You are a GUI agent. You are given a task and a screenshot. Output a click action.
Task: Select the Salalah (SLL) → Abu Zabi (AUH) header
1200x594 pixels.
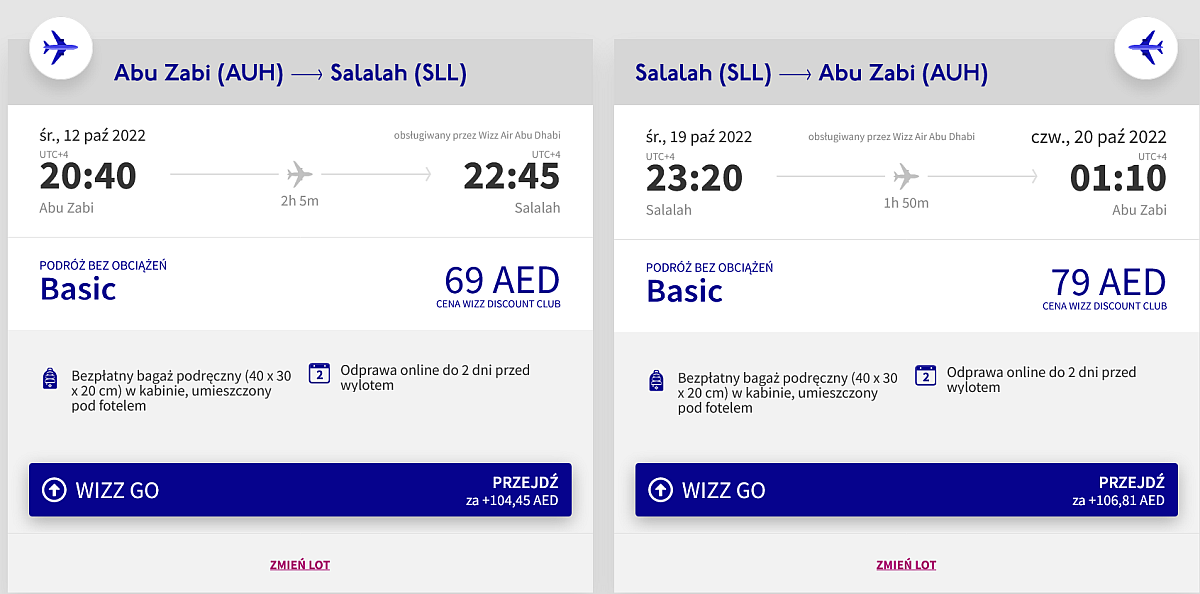[811, 73]
